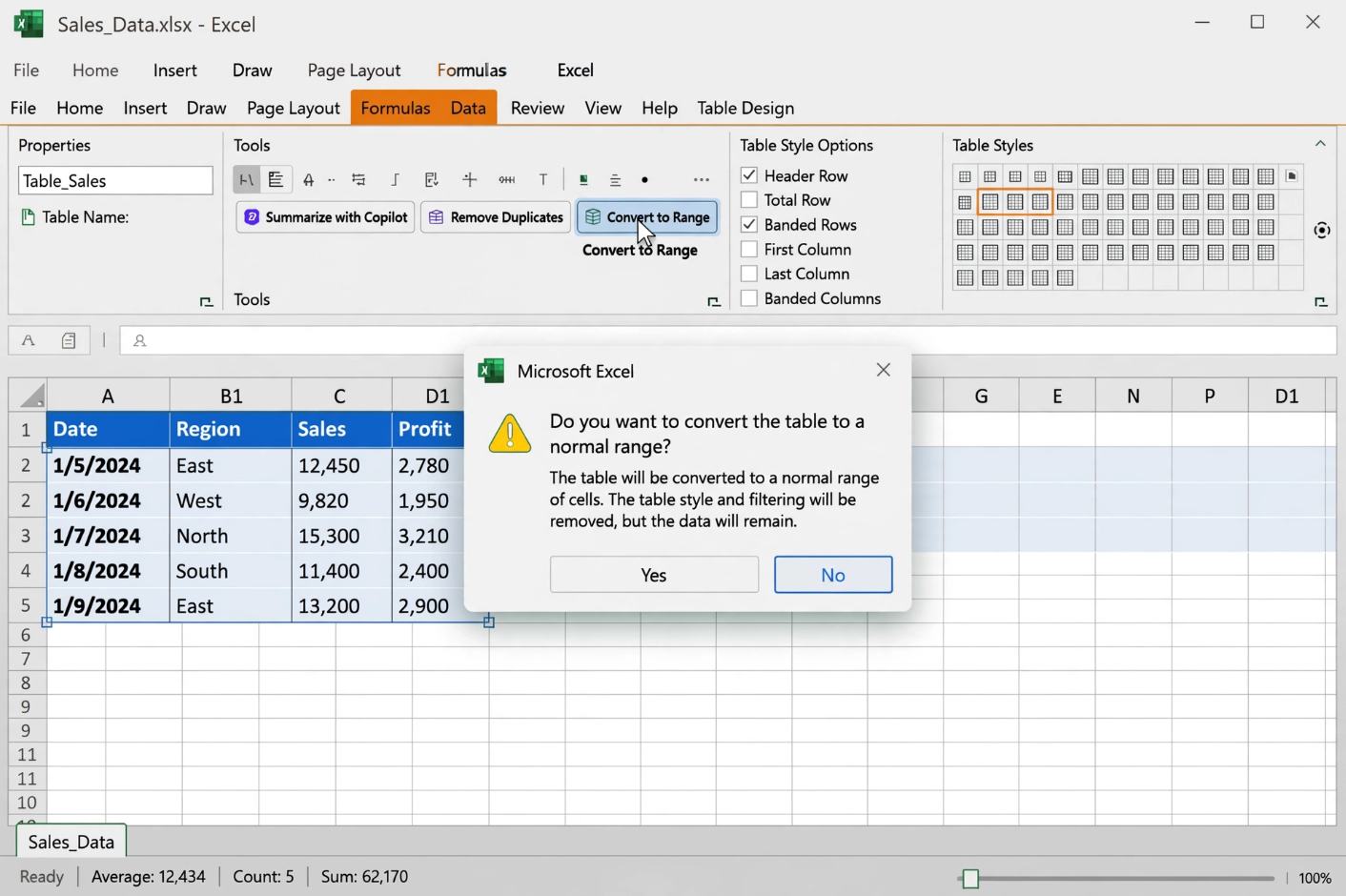The width and height of the screenshot is (1346, 896).
Task: Click the strikethrough A icon in Tools
Action: click(x=308, y=179)
